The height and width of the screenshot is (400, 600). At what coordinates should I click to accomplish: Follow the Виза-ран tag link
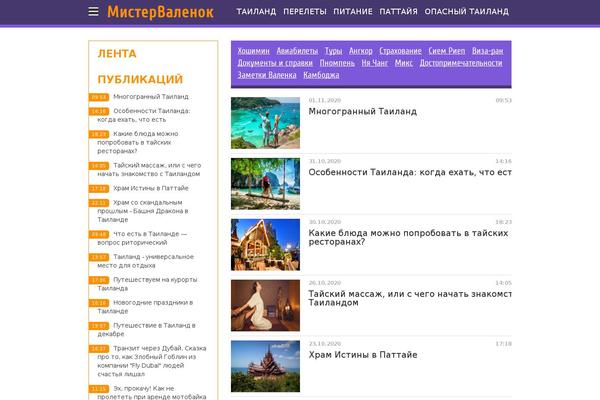[x=488, y=51]
